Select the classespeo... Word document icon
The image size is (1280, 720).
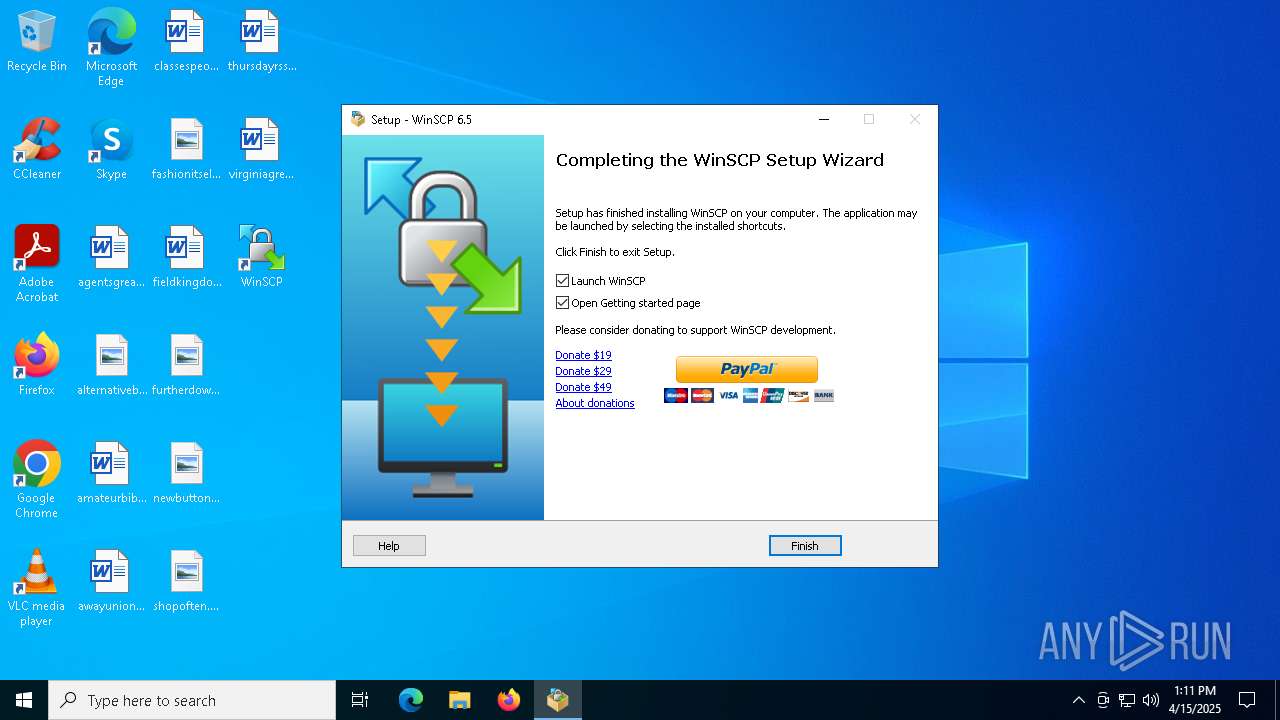tap(186, 42)
